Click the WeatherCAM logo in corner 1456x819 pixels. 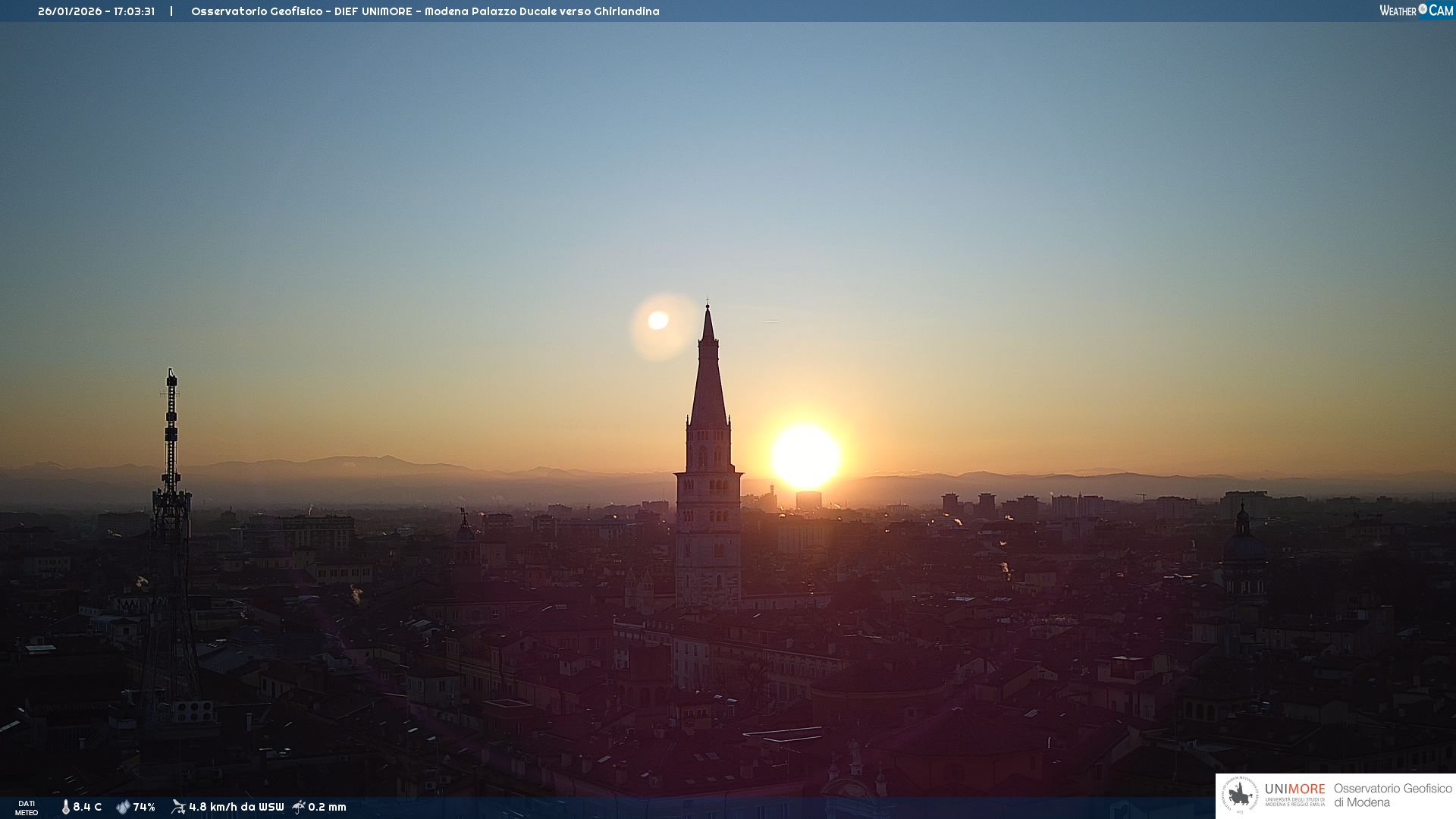pos(1416,11)
